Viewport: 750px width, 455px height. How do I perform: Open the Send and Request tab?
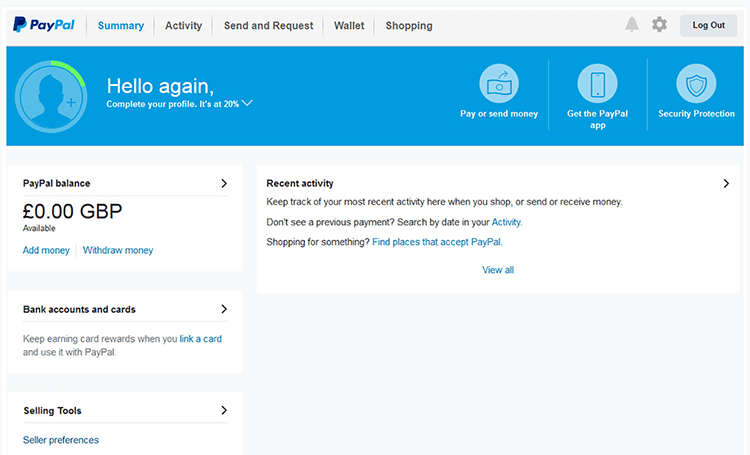tap(268, 26)
